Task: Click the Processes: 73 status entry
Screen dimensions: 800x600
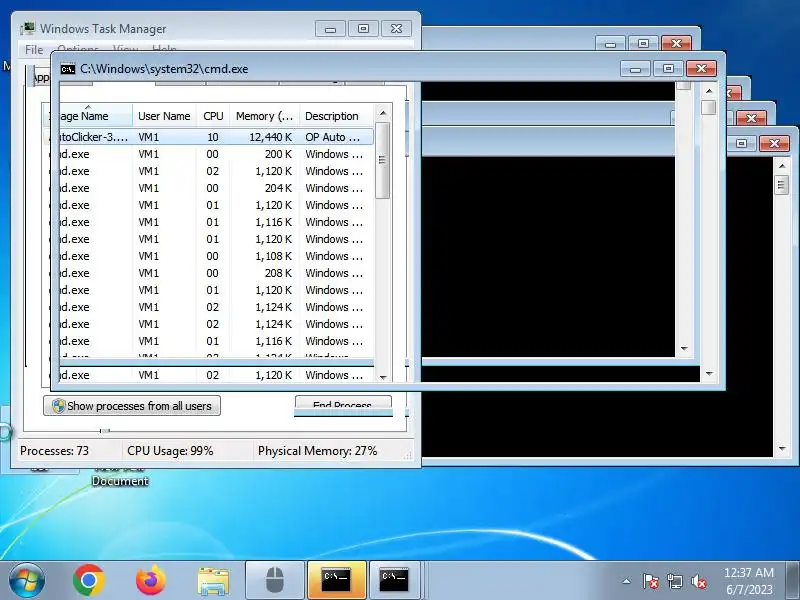Action: click(x=55, y=451)
